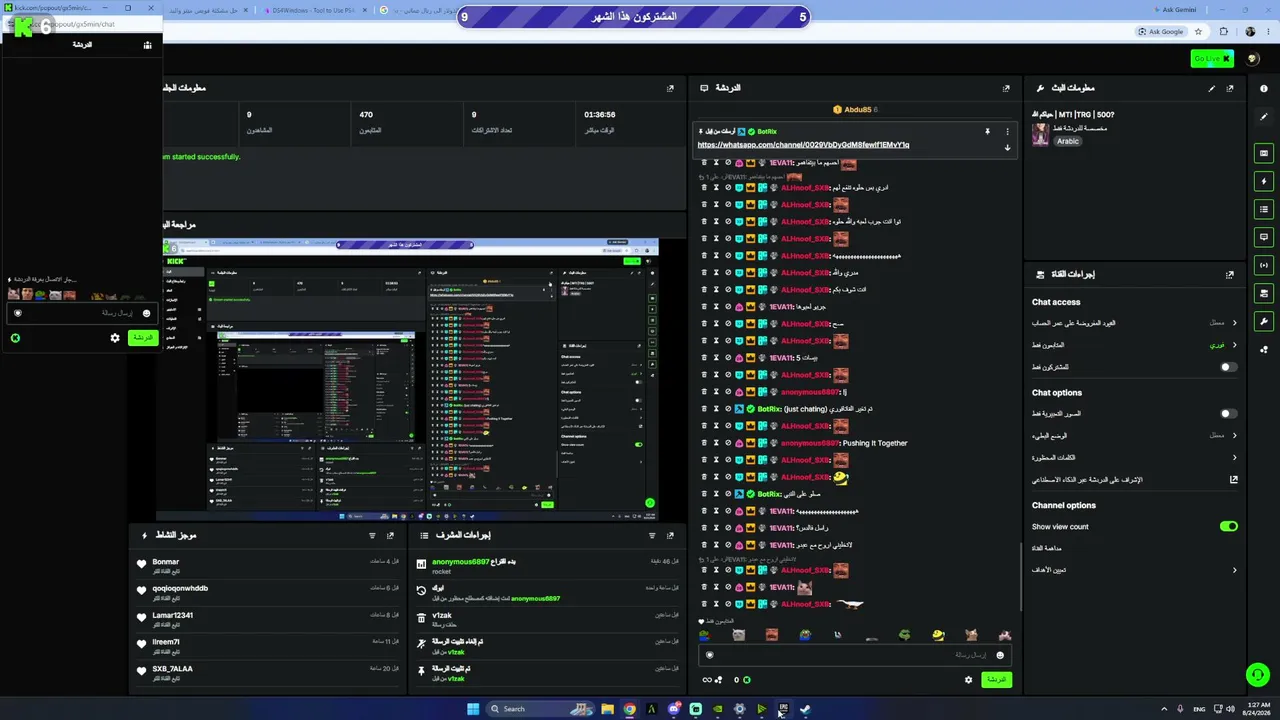Viewport: 1280px width, 720px height.
Task: Click the 470 followers count
Action: coord(366,115)
